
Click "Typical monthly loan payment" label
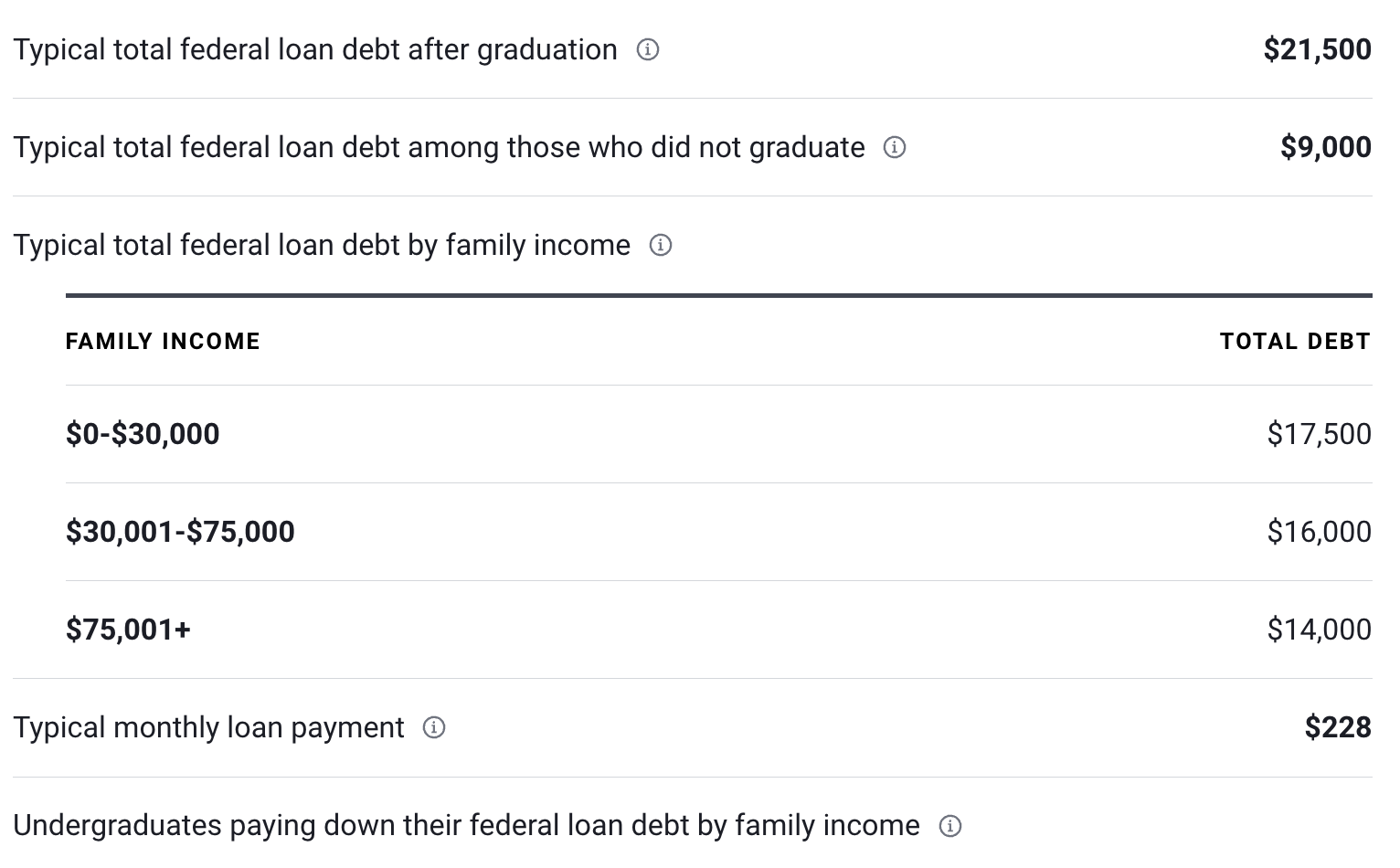208,727
